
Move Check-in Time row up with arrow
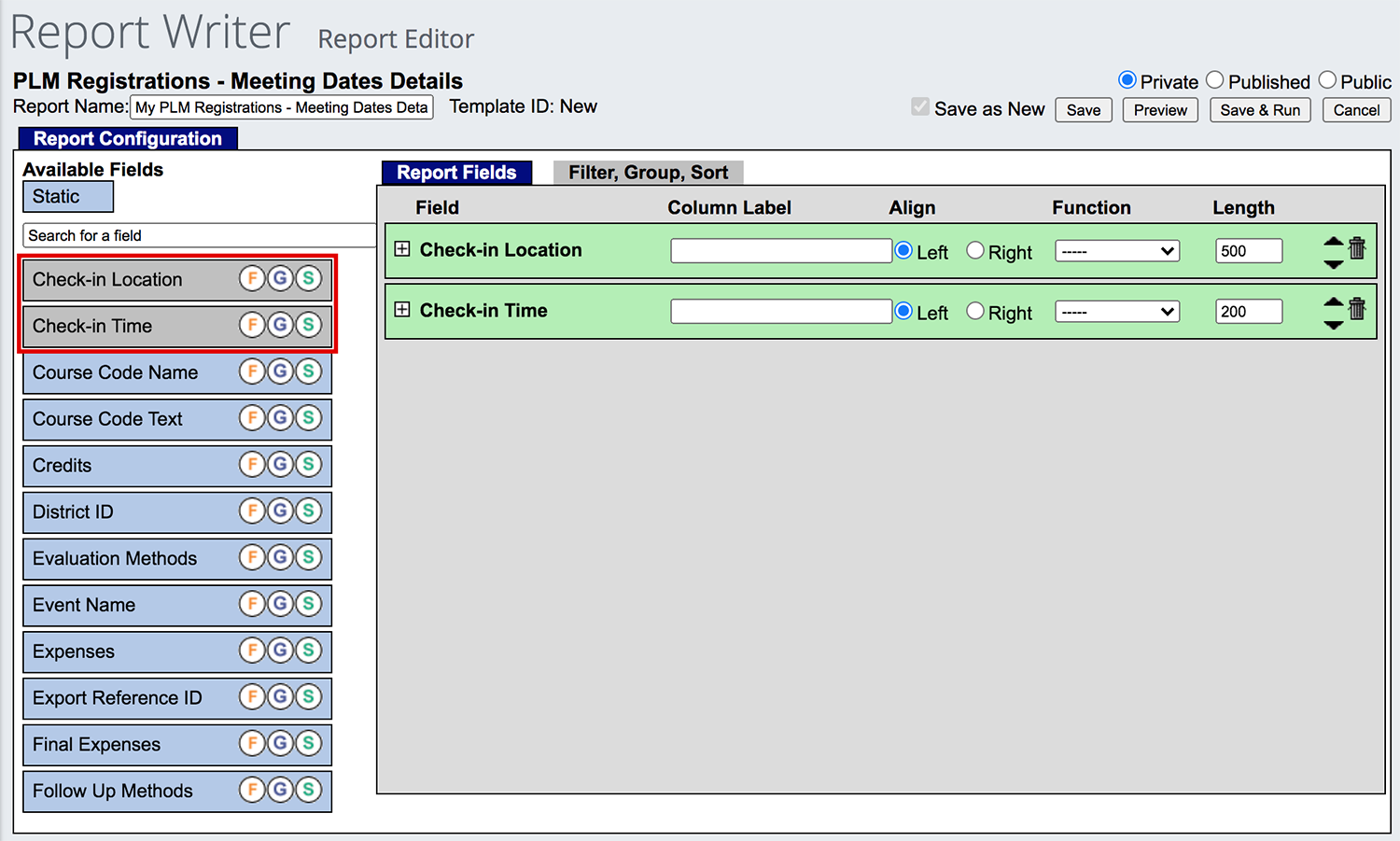1333,301
